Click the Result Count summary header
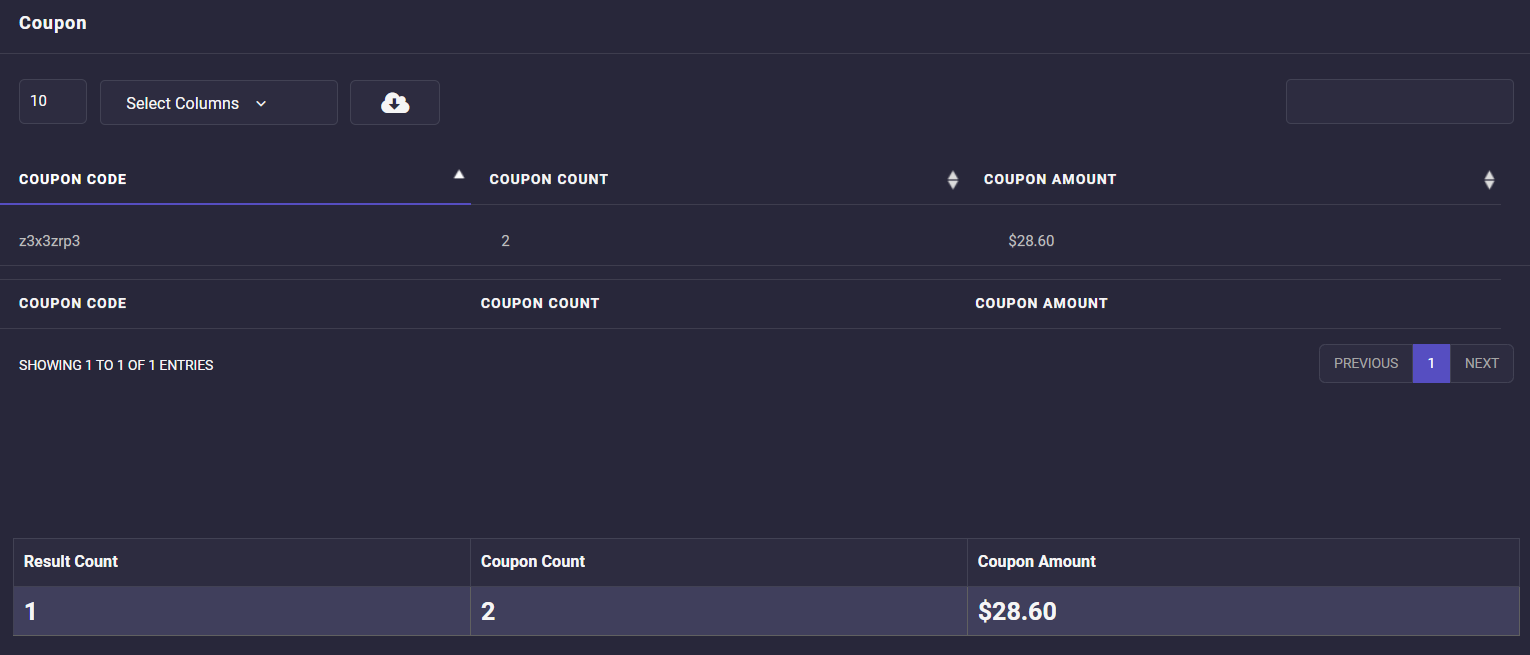 tap(71, 562)
